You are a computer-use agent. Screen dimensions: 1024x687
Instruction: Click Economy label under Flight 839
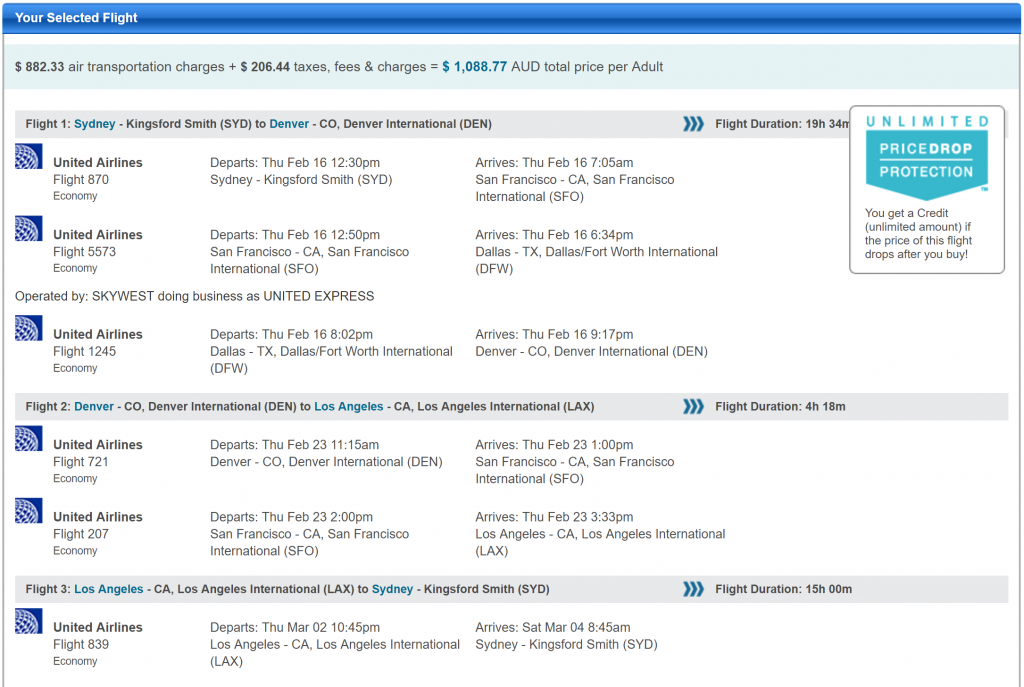coord(75,661)
